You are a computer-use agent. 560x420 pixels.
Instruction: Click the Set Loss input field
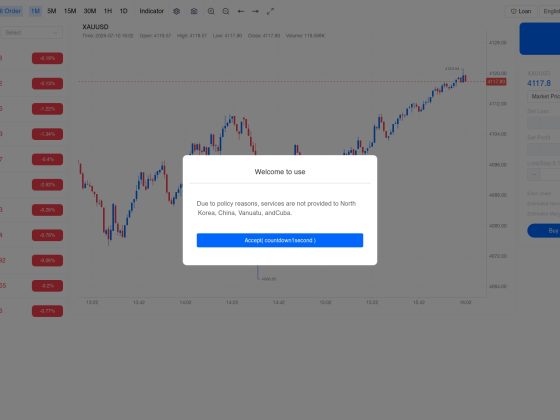click(x=544, y=123)
